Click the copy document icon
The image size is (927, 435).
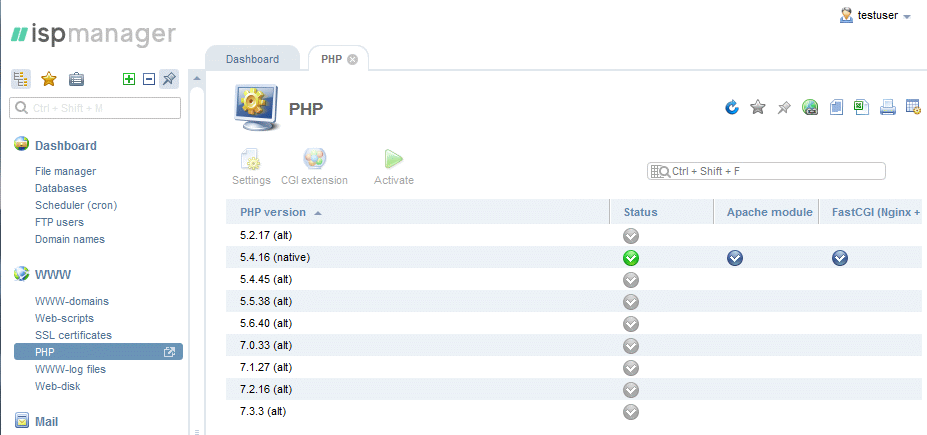(836, 108)
